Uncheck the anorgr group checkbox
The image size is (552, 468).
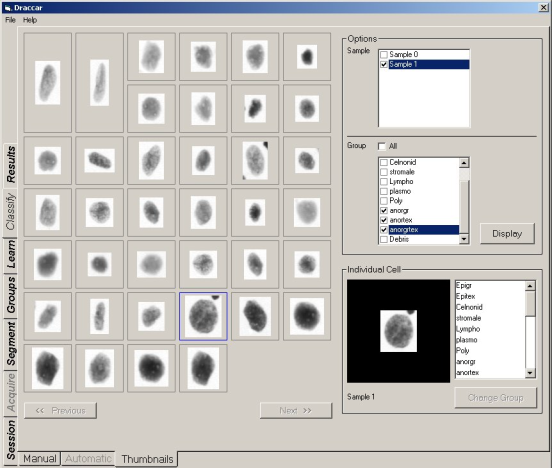tap(384, 211)
